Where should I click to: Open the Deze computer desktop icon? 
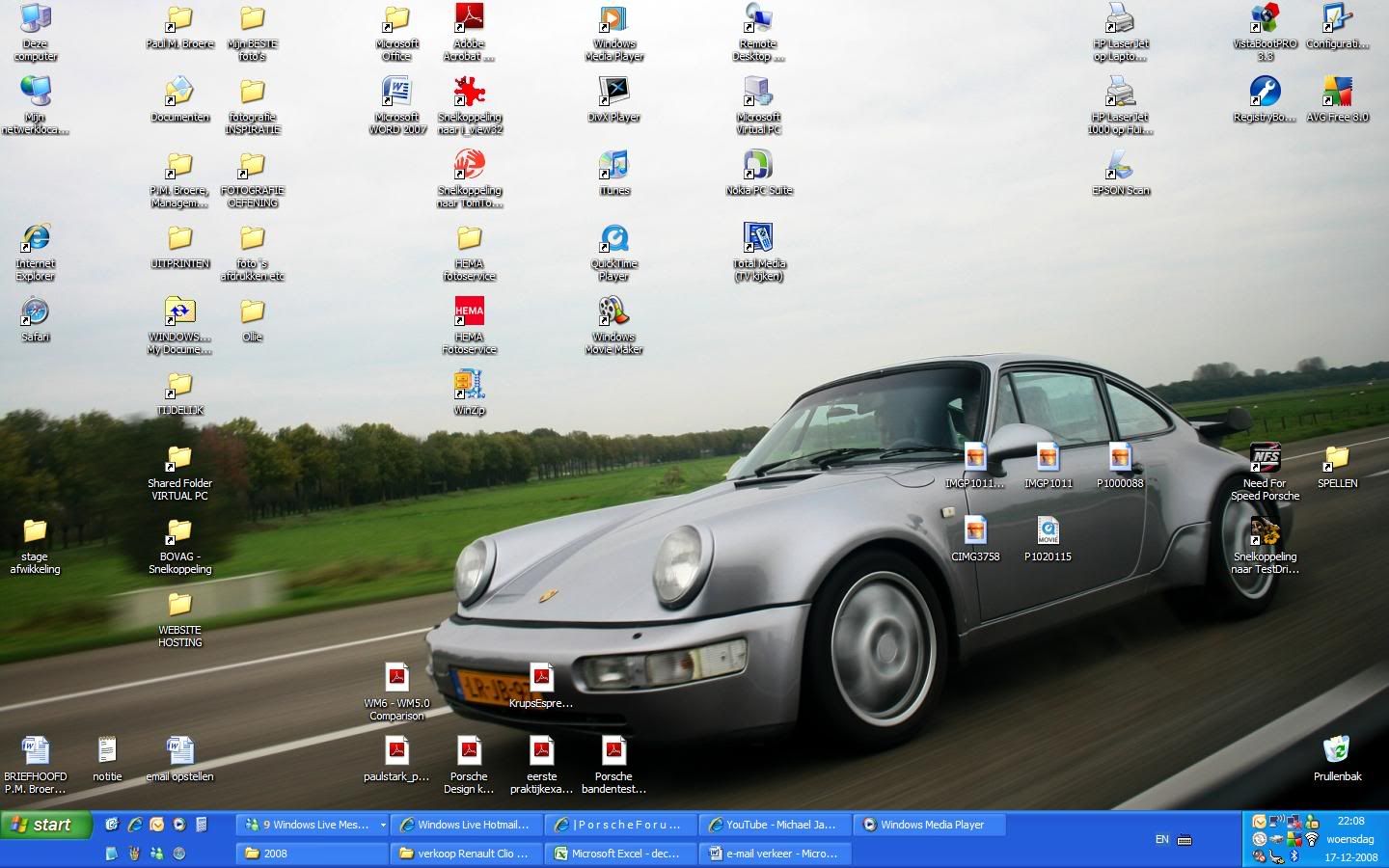36,32
